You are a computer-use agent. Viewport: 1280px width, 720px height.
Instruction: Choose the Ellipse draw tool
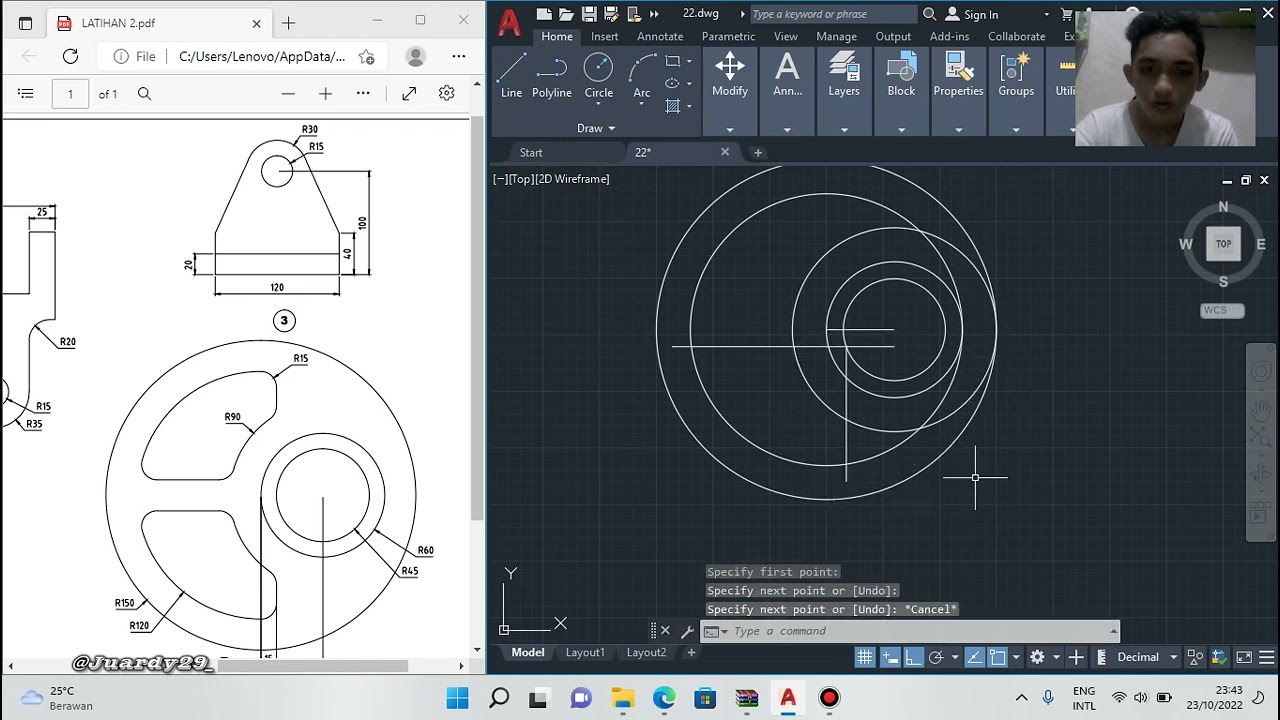click(672, 84)
